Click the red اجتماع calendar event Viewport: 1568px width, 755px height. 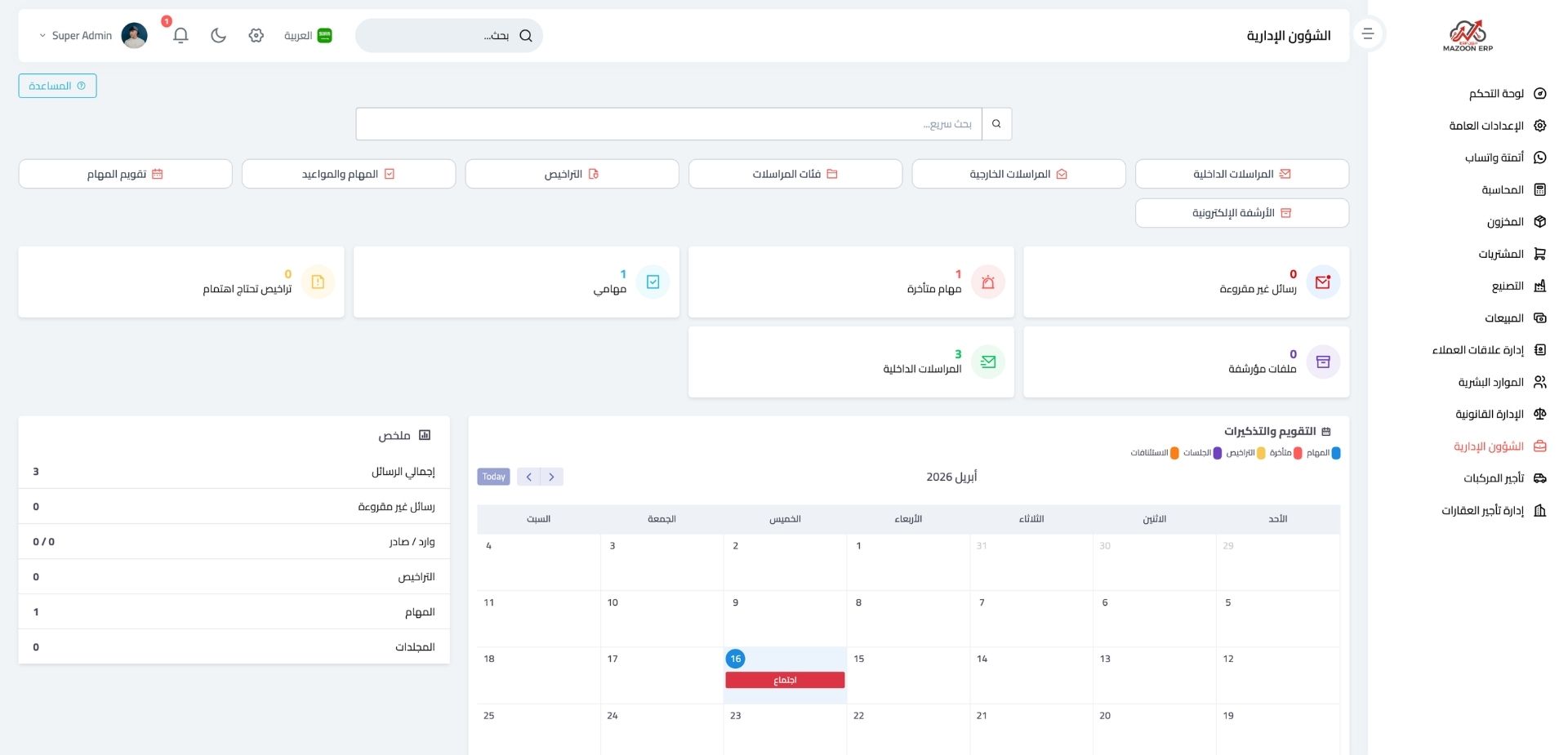tap(785, 680)
